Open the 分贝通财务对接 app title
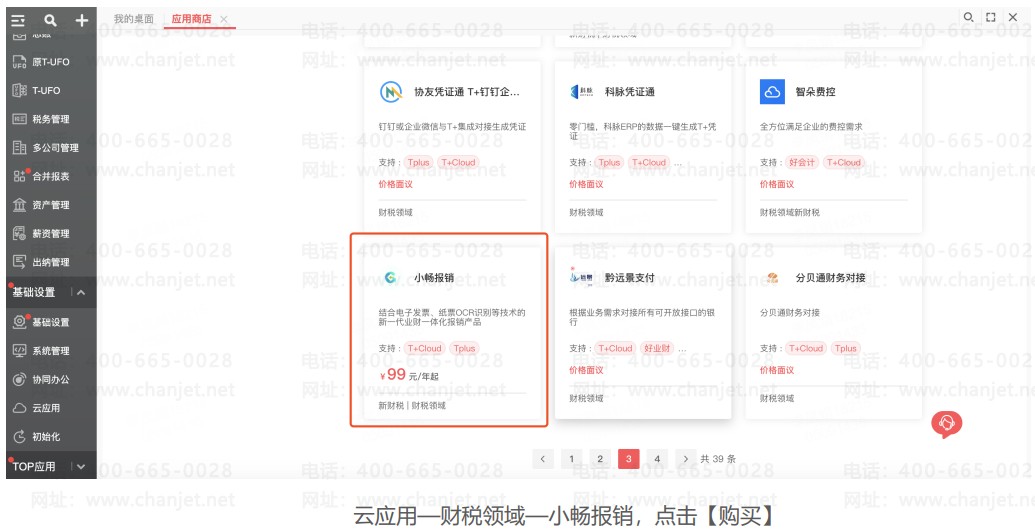 (x=830, y=278)
